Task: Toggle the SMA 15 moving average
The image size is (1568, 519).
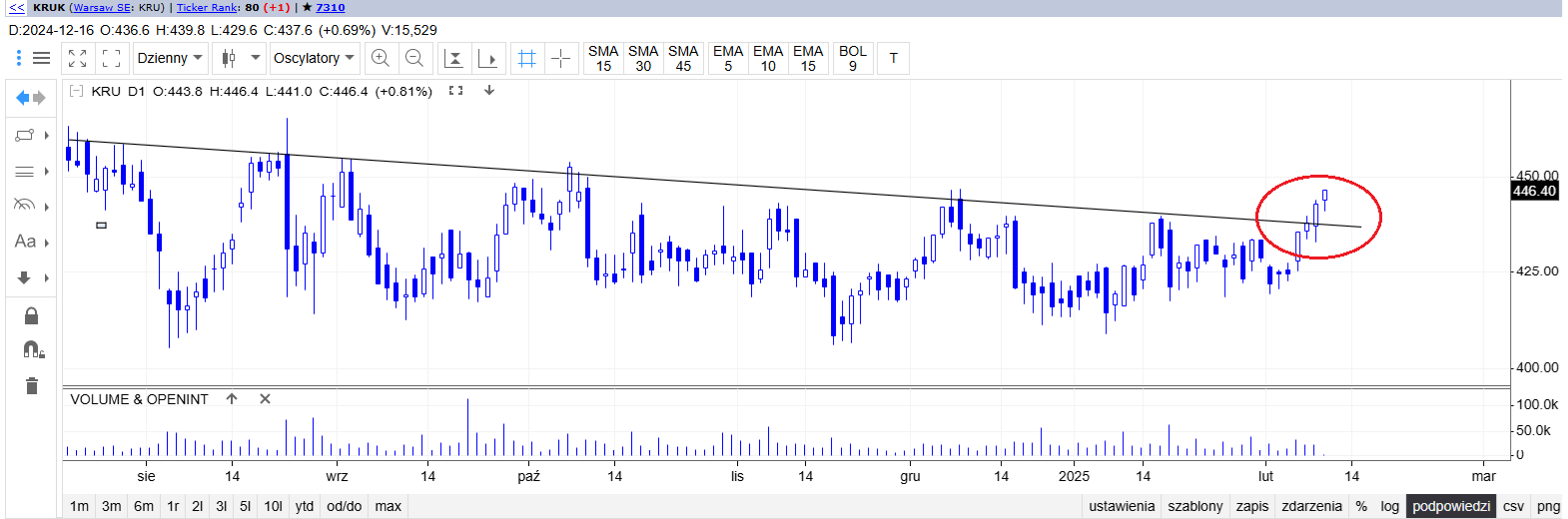Action: (603, 59)
